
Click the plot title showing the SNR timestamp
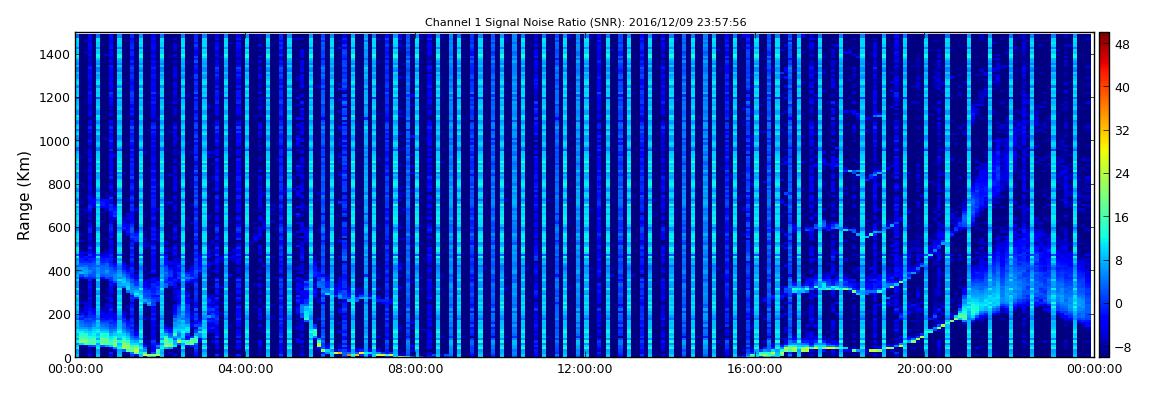point(585,23)
